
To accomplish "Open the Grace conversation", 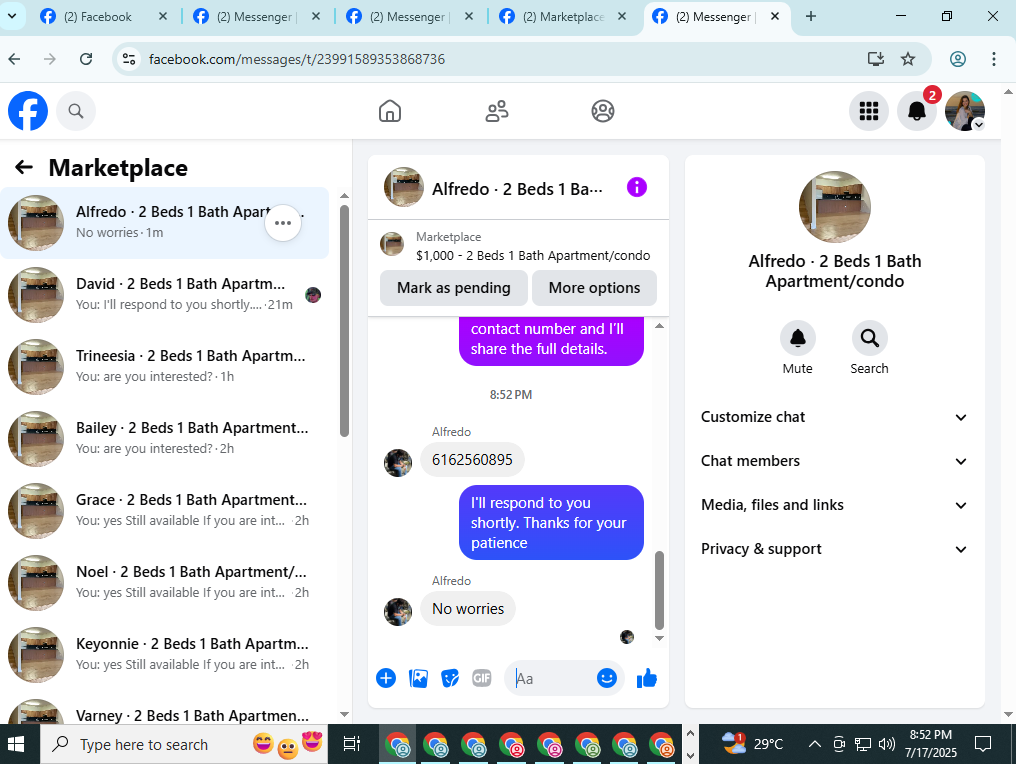I will (x=165, y=511).
